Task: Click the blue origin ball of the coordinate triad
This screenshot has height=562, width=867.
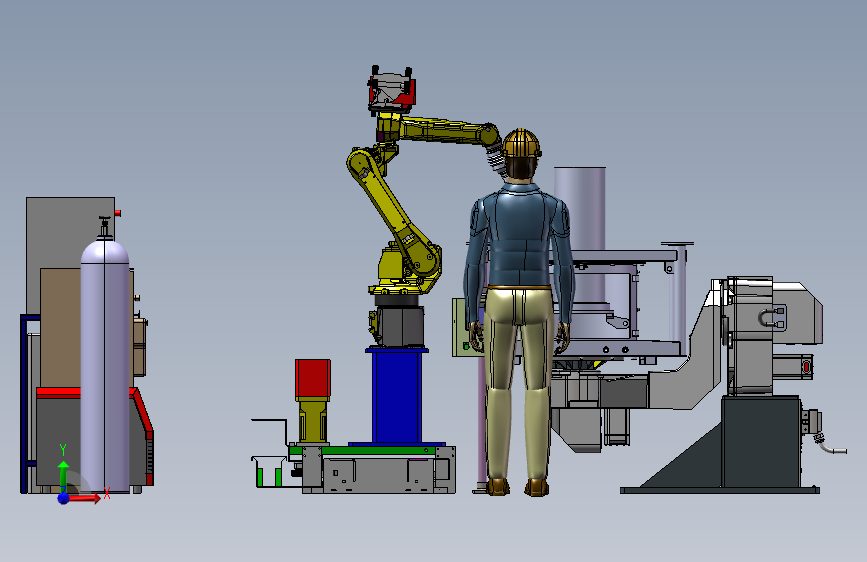Action: 63,498
